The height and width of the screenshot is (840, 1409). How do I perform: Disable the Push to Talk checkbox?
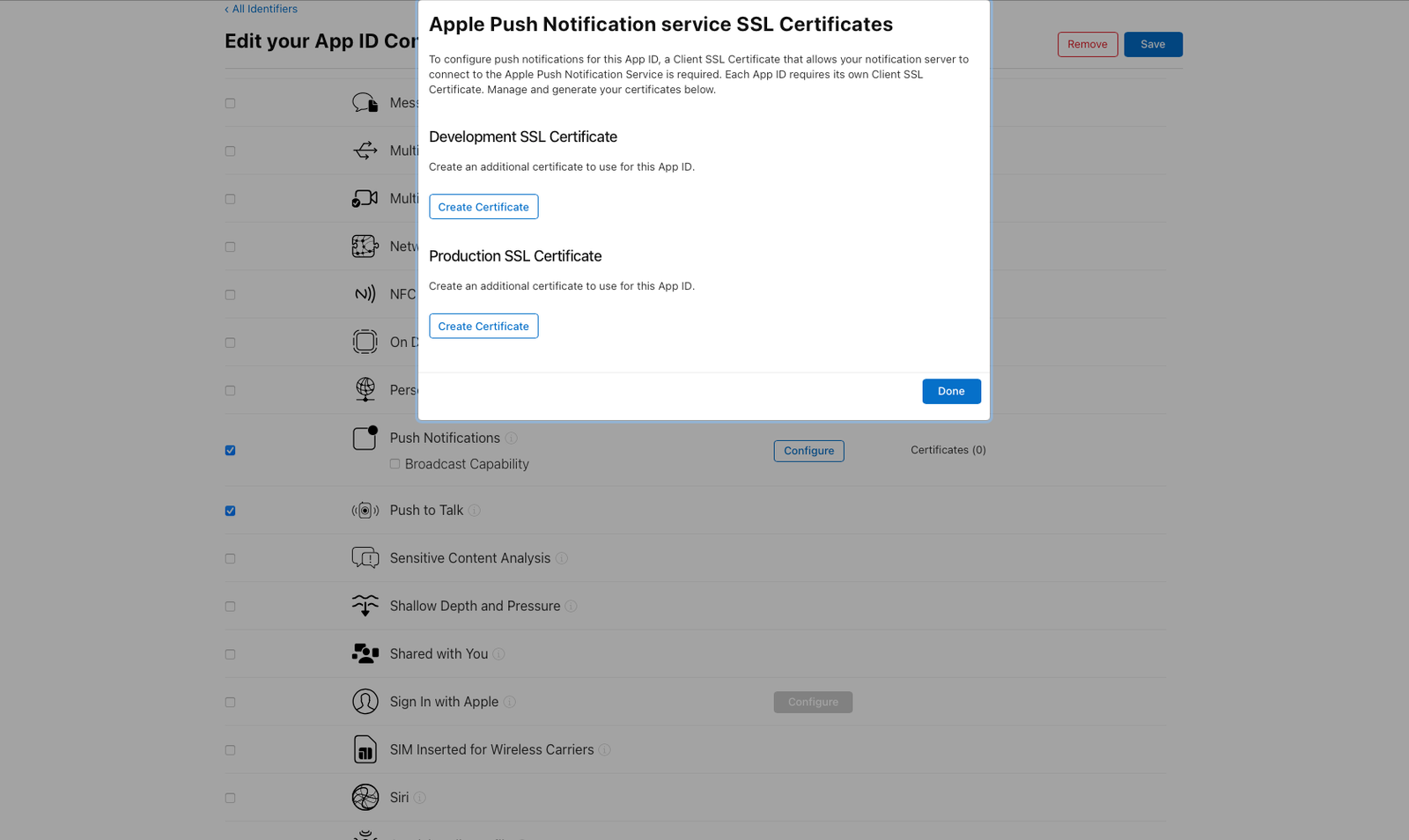coord(230,511)
